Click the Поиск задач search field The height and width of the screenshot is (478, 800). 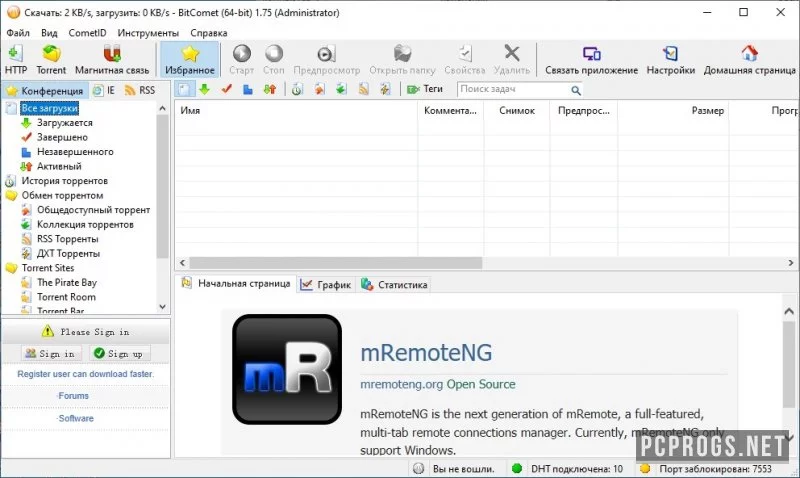point(513,89)
